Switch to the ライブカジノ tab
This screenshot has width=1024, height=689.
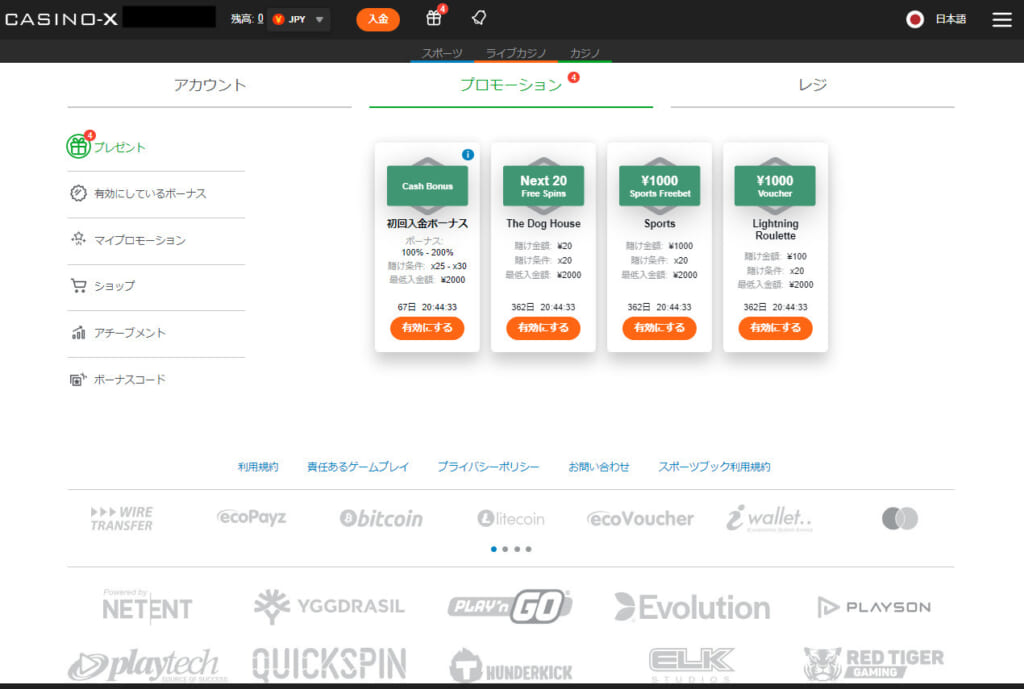point(516,53)
